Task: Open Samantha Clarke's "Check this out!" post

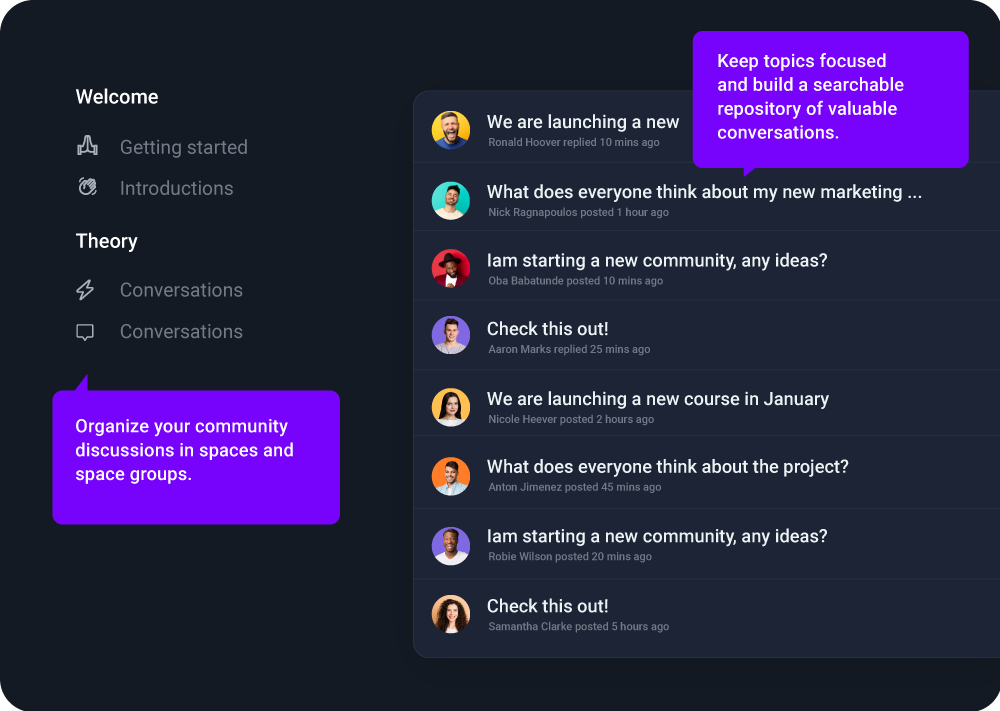Action: 547,606
